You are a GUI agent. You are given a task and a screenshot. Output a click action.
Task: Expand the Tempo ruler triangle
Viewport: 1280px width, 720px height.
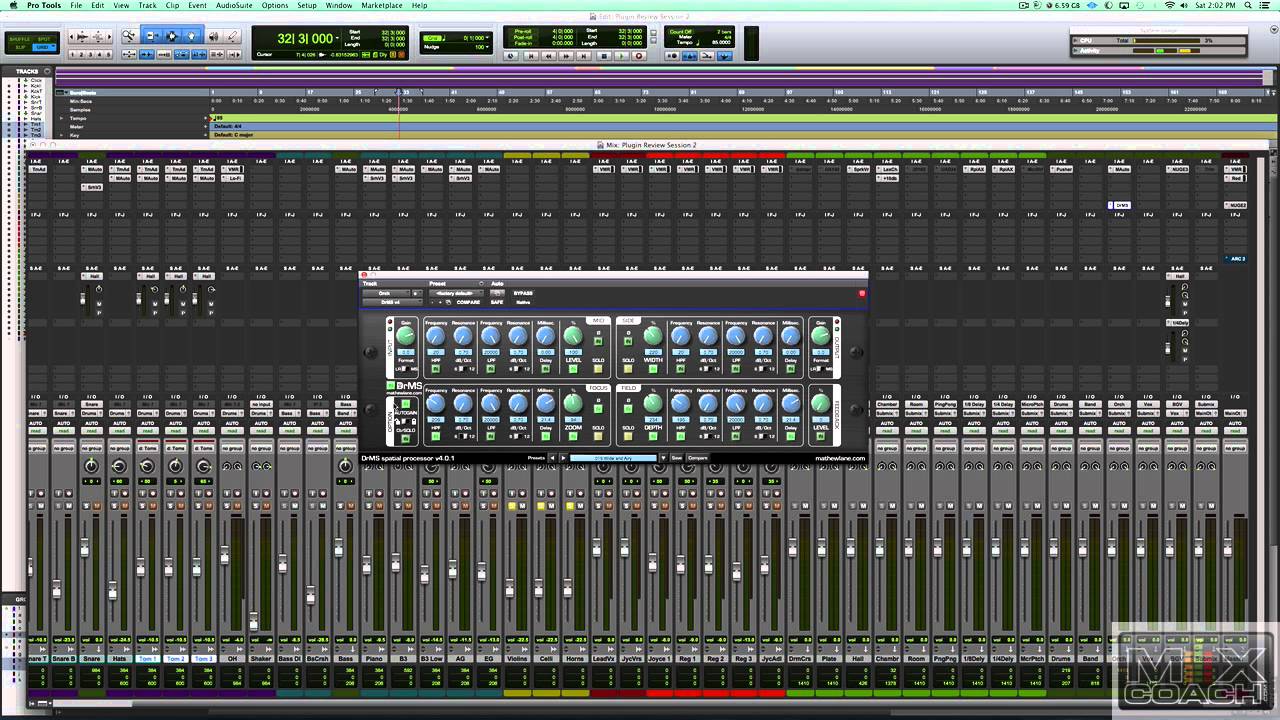61,118
